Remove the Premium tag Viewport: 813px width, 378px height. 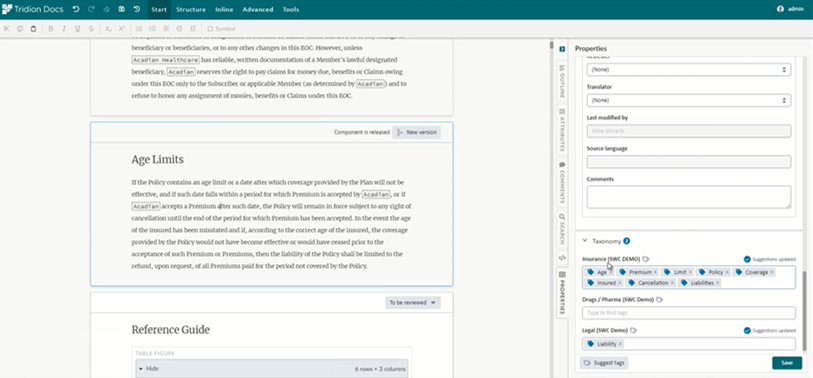point(655,272)
